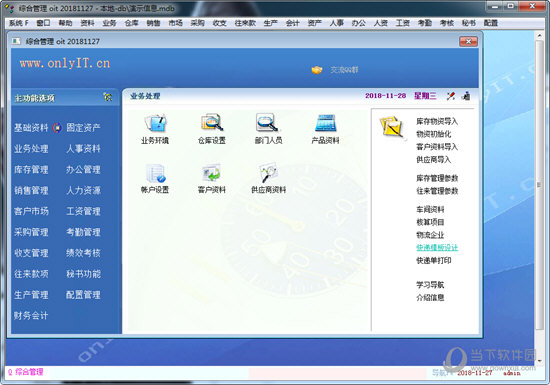Screen dimensions: 550x385
Task: Click the 介绍信息 link
Action: (x=430, y=298)
